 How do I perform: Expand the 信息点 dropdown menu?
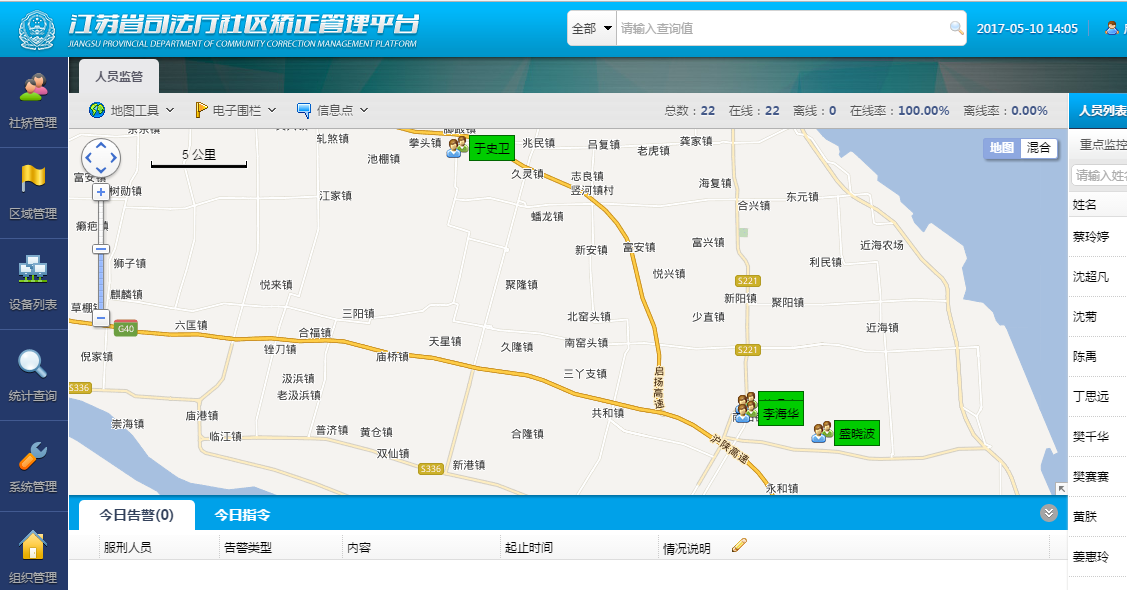pos(333,110)
